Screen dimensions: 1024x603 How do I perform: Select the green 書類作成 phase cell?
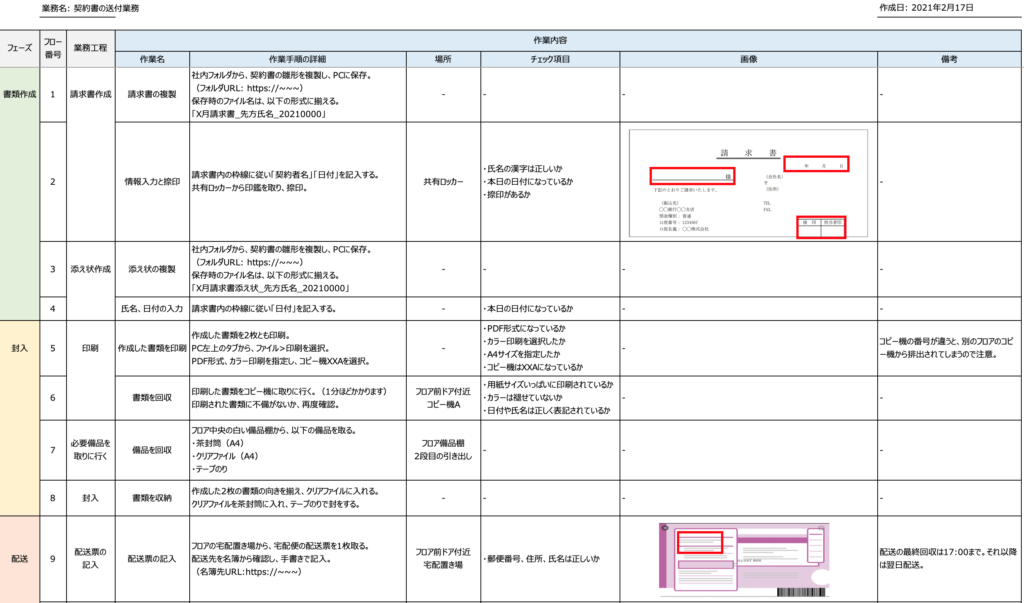20,95
